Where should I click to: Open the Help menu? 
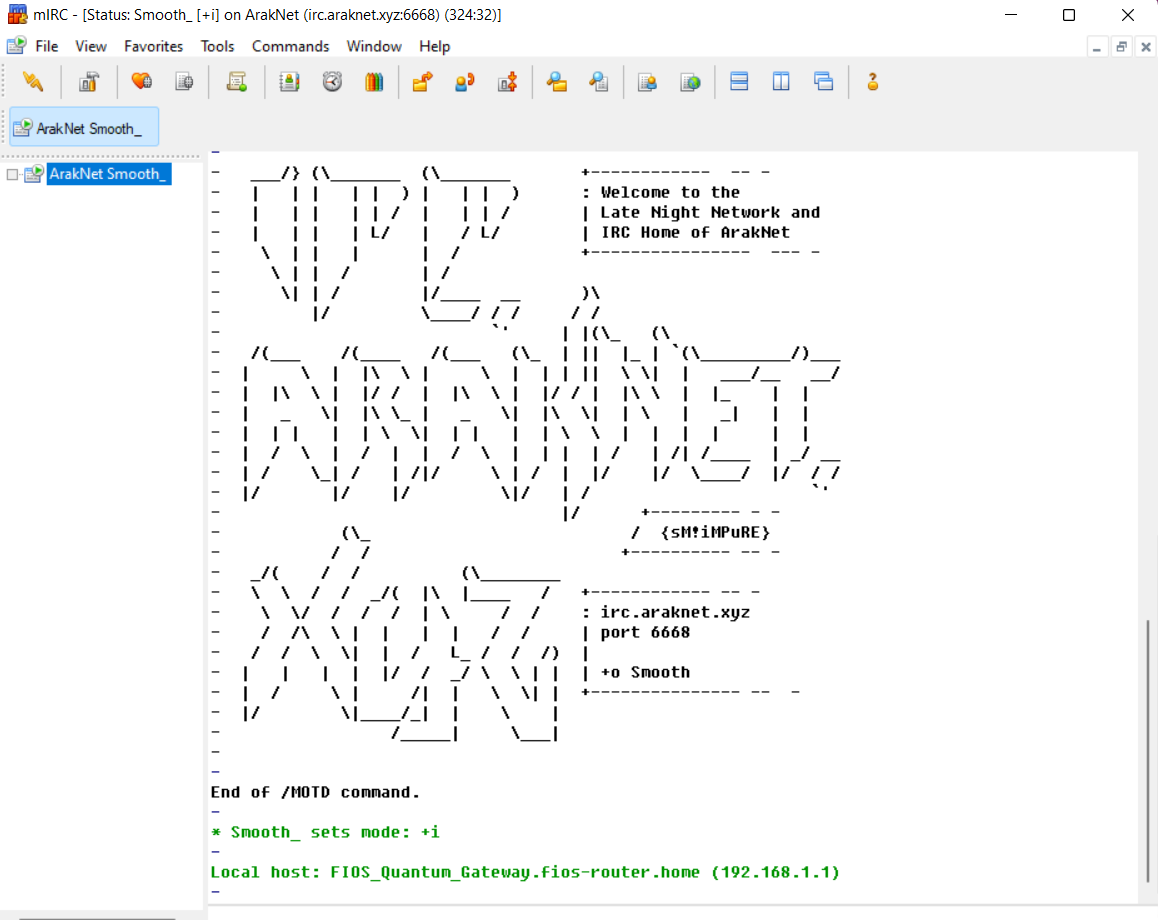(x=434, y=46)
